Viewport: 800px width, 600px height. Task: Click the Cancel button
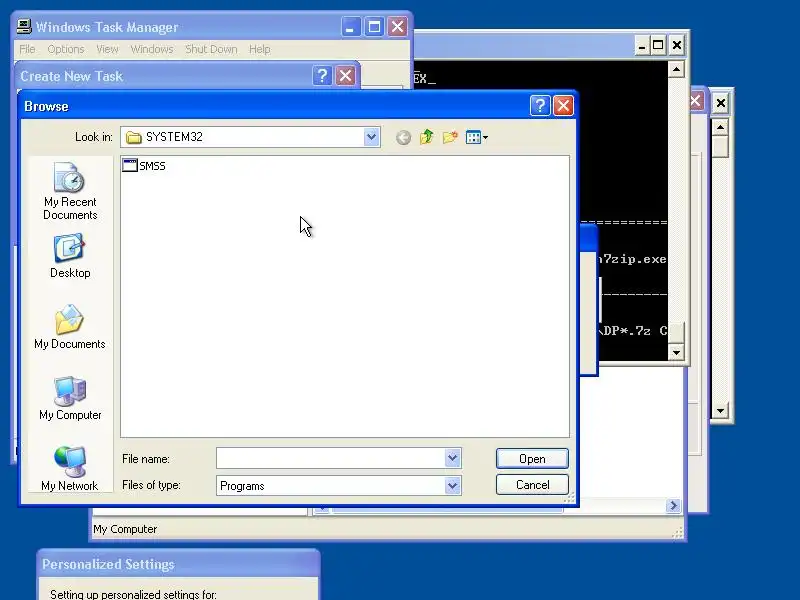[532, 485]
